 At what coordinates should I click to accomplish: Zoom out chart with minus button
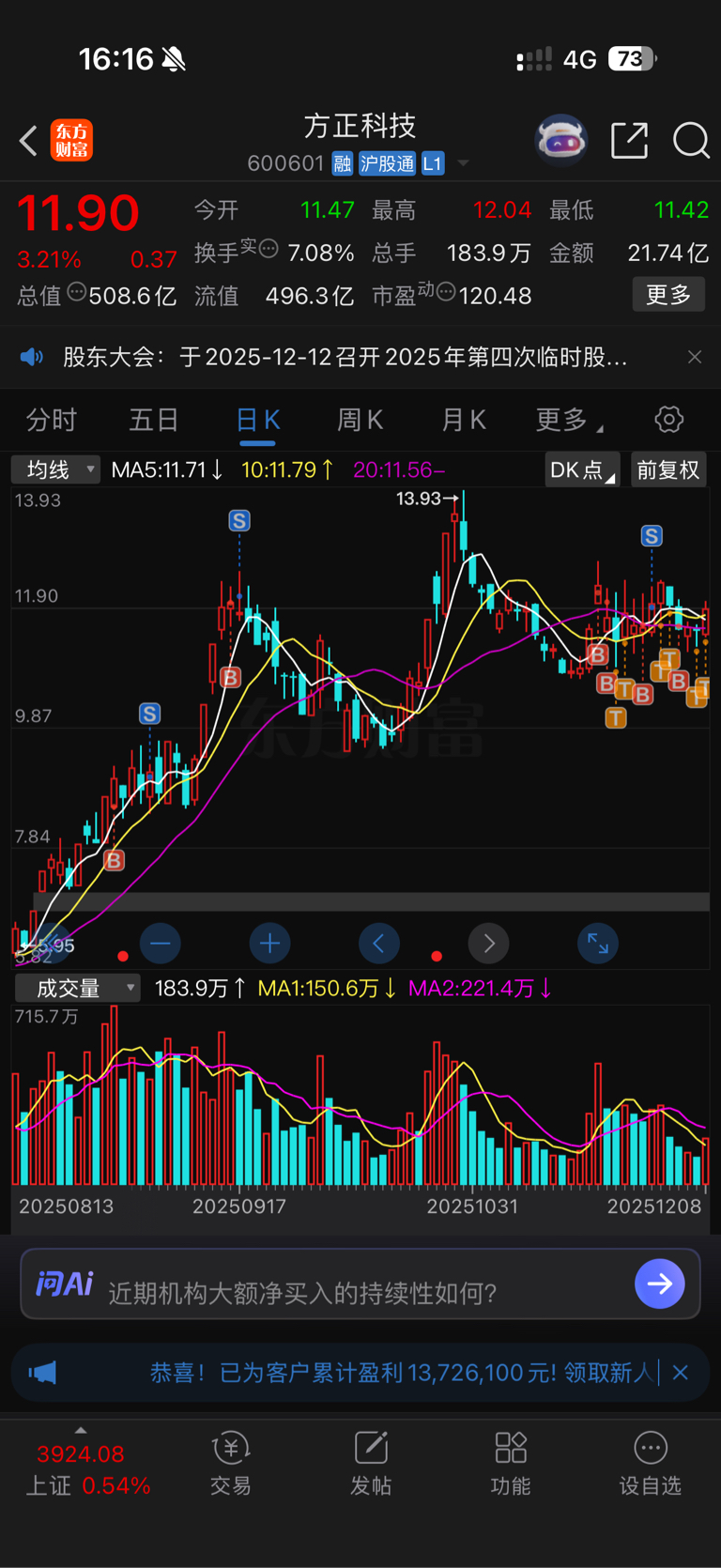coord(161,943)
